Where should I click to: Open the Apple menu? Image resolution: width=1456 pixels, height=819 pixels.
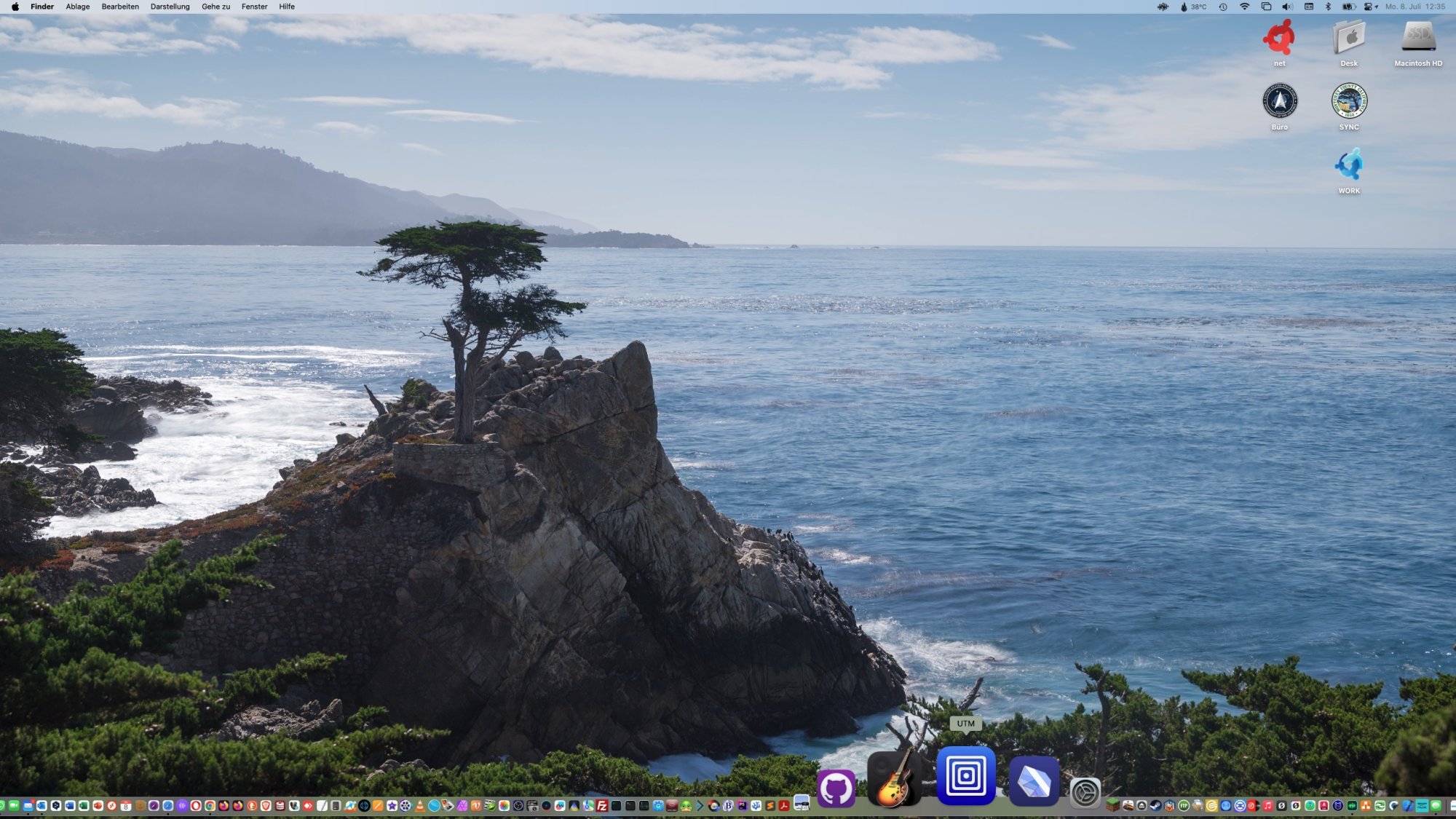point(15,7)
